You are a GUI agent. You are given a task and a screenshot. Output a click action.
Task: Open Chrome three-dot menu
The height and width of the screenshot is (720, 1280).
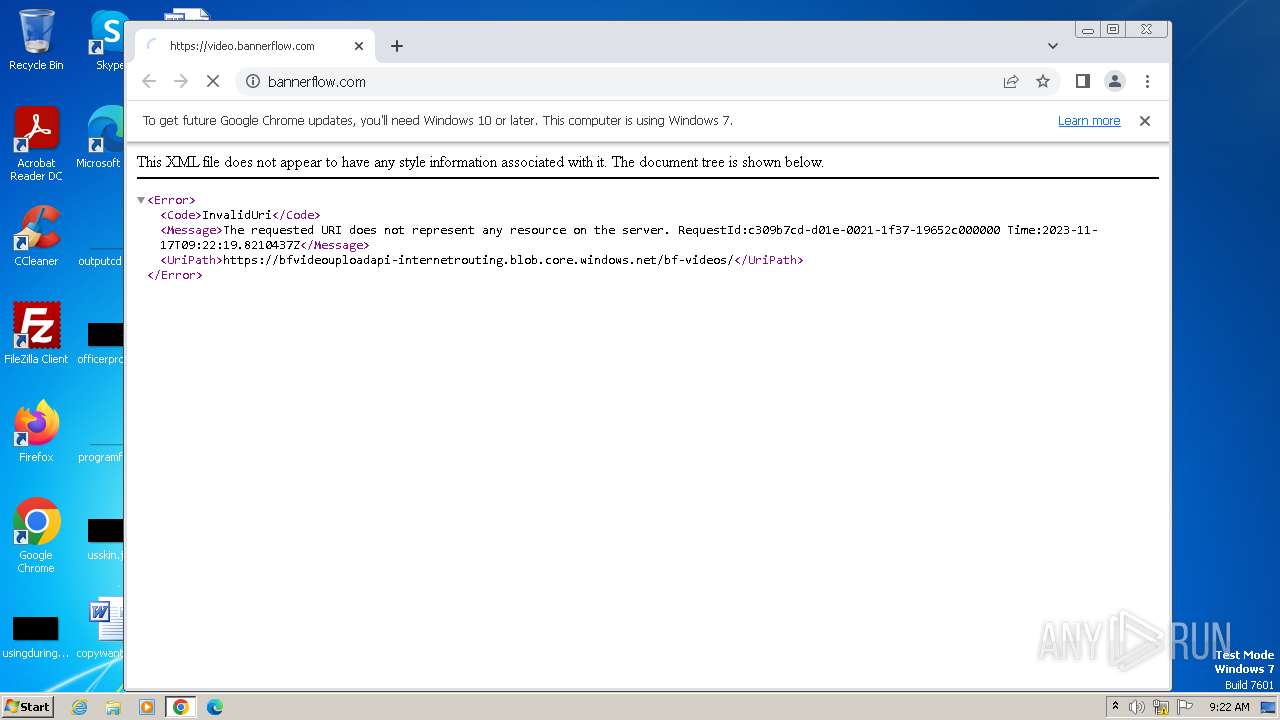1147,82
